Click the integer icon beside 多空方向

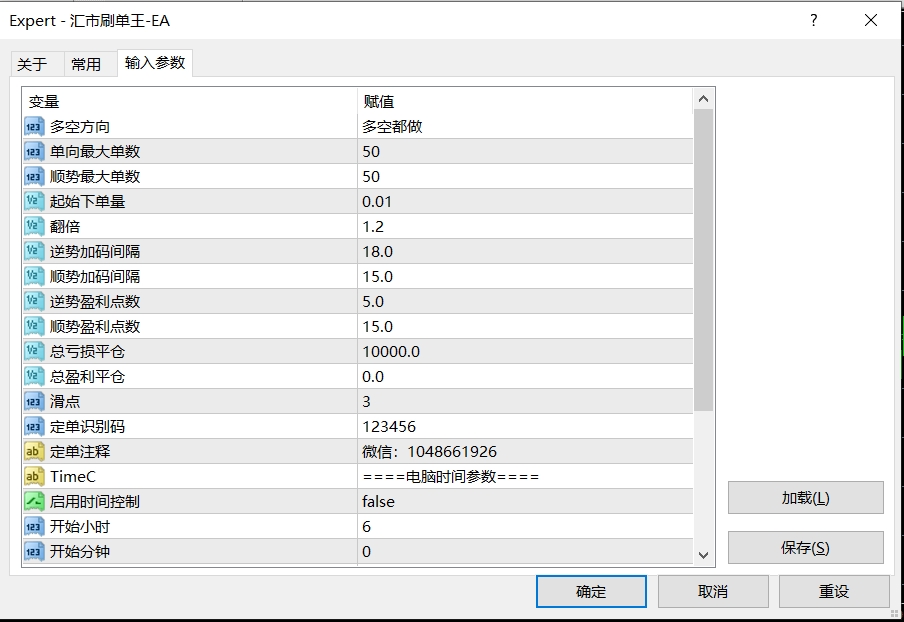click(x=34, y=126)
